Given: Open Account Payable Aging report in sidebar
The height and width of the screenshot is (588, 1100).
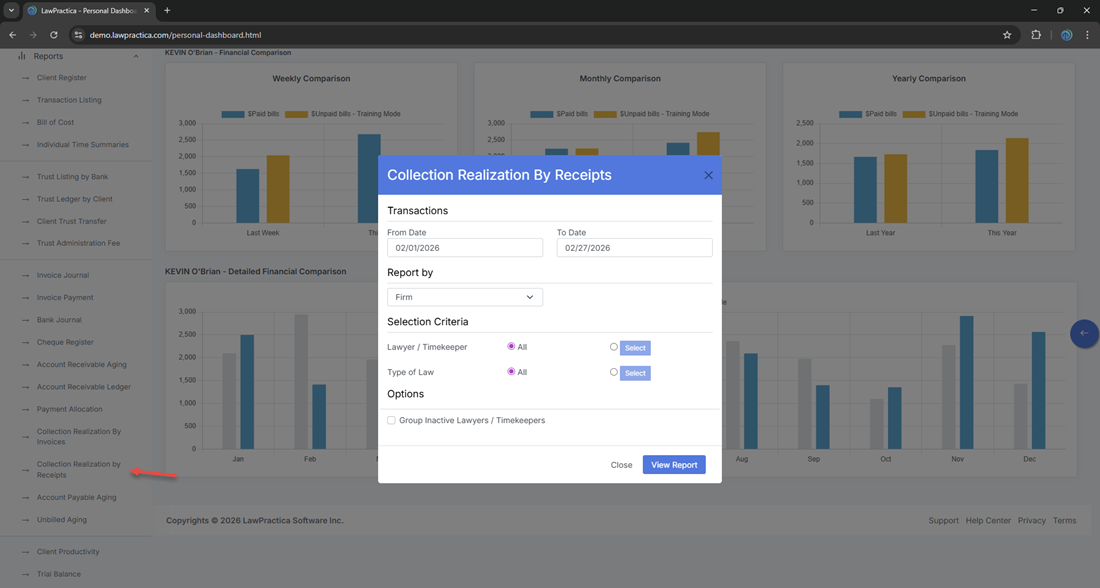Looking at the screenshot, I should coord(76,497).
